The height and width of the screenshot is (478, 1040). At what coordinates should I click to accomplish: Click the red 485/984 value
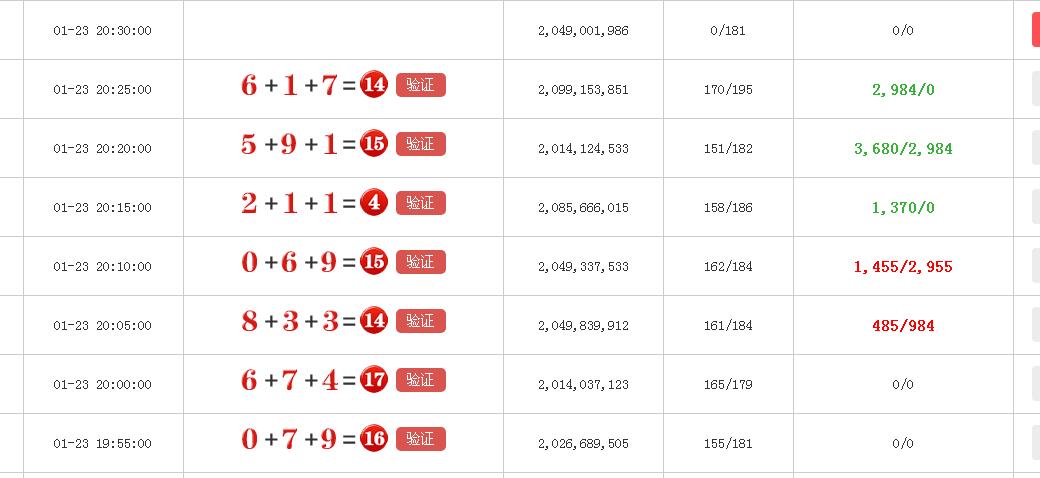coord(903,326)
